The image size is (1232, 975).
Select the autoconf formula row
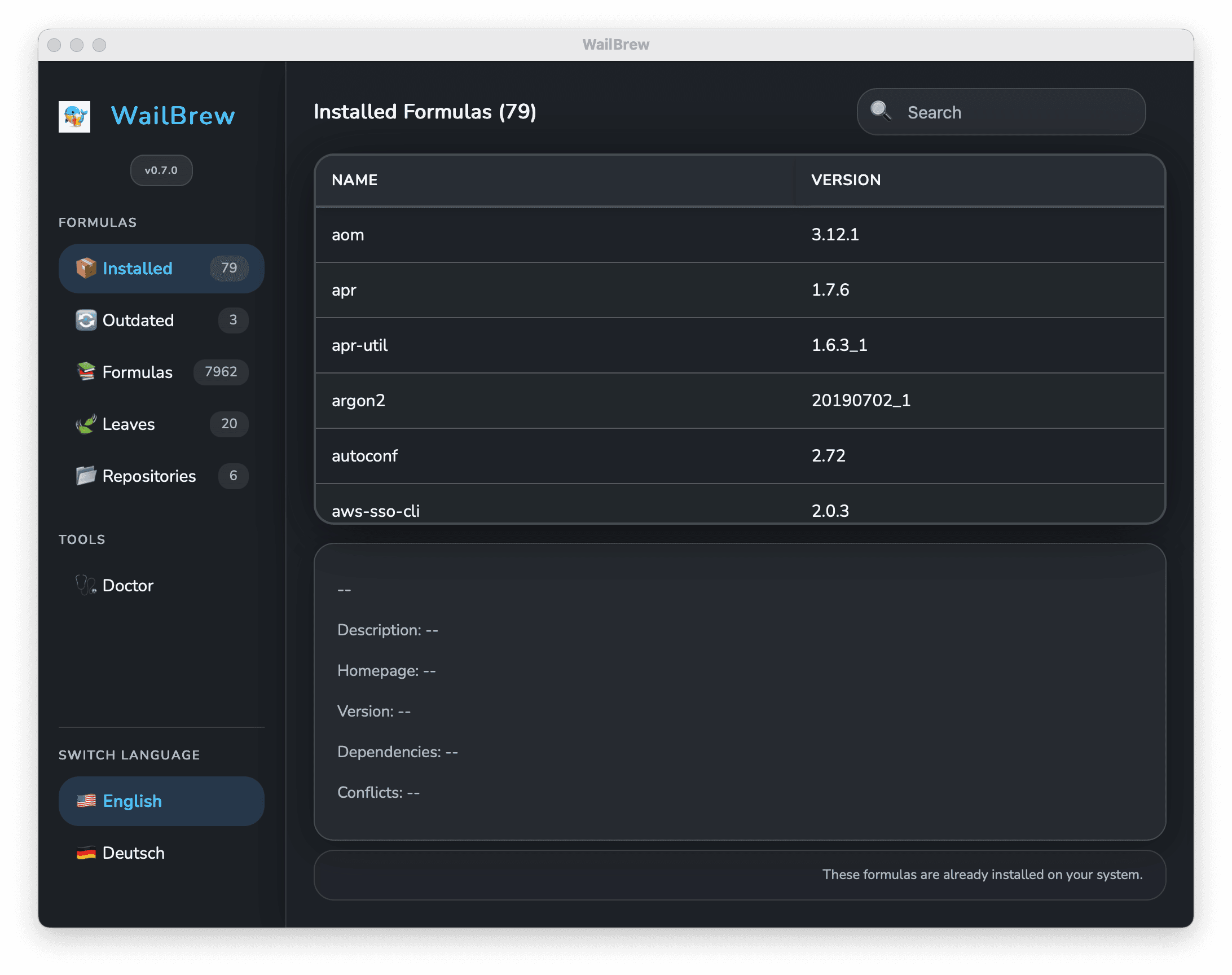point(740,456)
